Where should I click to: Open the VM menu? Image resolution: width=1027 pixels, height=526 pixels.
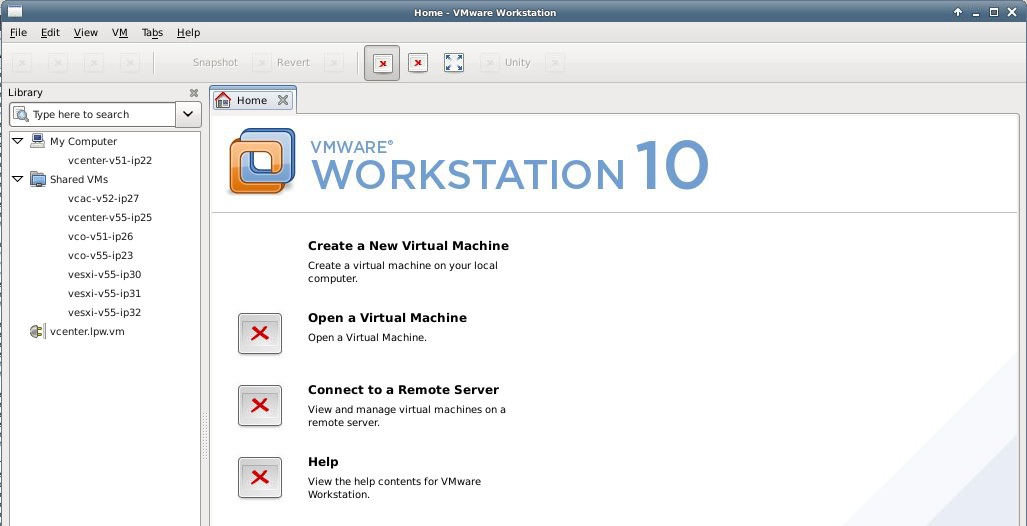(x=120, y=33)
